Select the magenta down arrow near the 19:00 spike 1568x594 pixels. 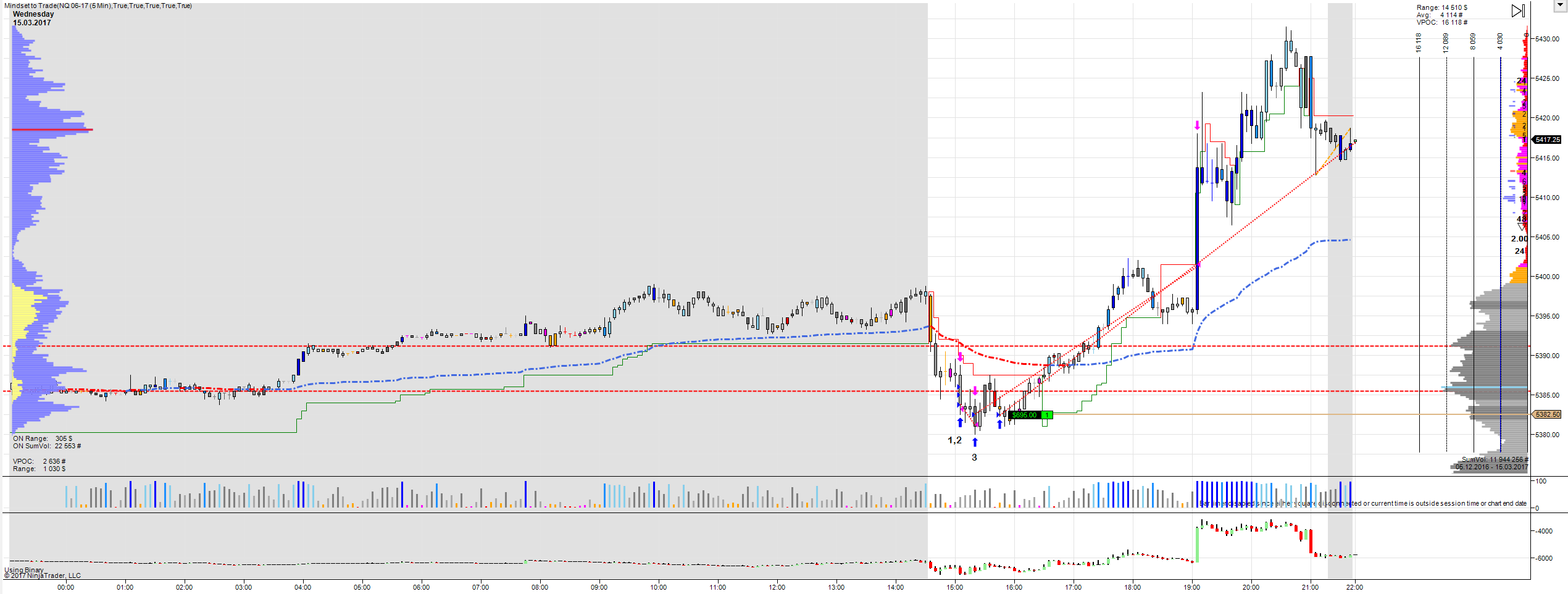point(1197,125)
